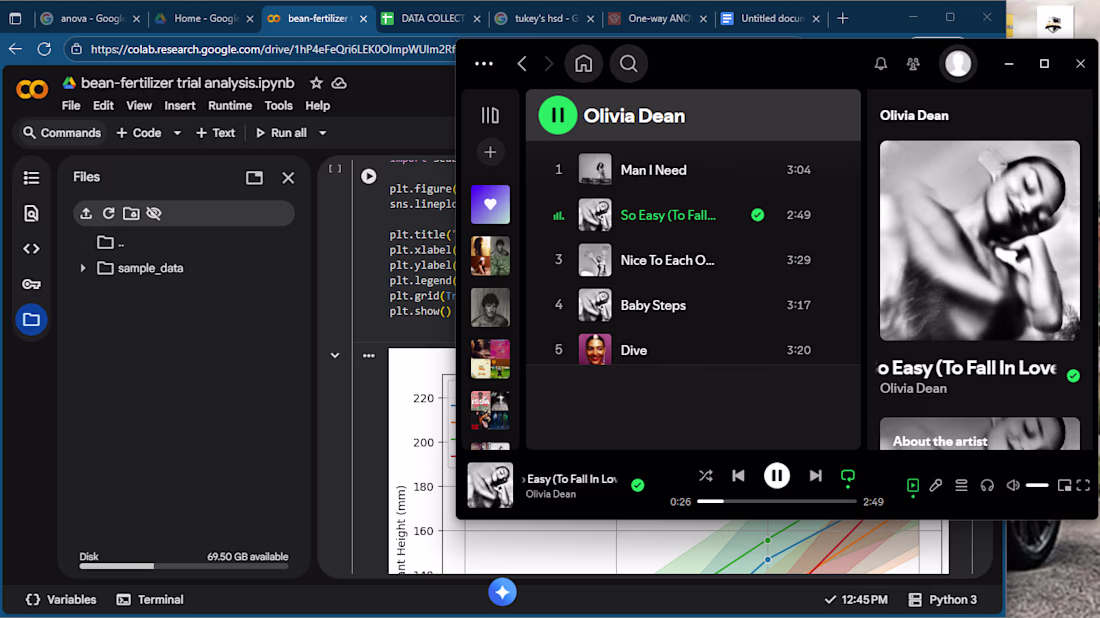Go to Spotify Home icon
Image resolution: width=1100 pixels, height=618 pixels.
(583, 64)
